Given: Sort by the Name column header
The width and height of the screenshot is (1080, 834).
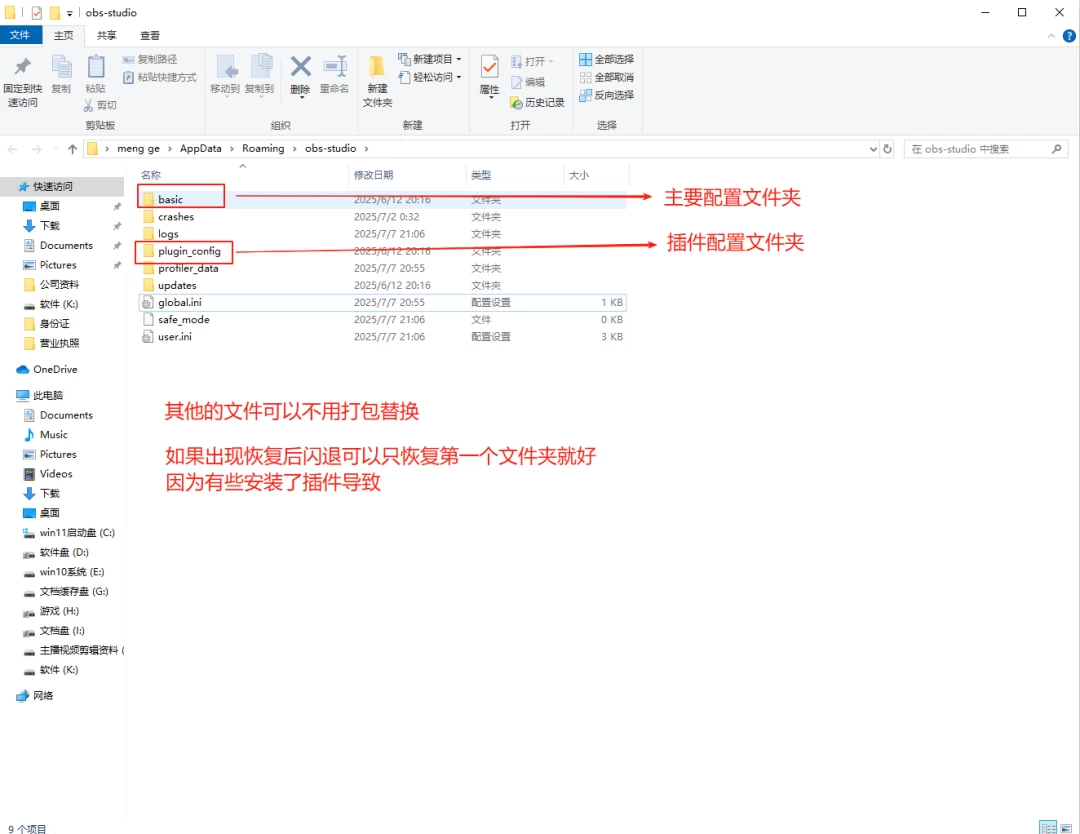Looking at the screenshot, I should click(x=241, y=175).
